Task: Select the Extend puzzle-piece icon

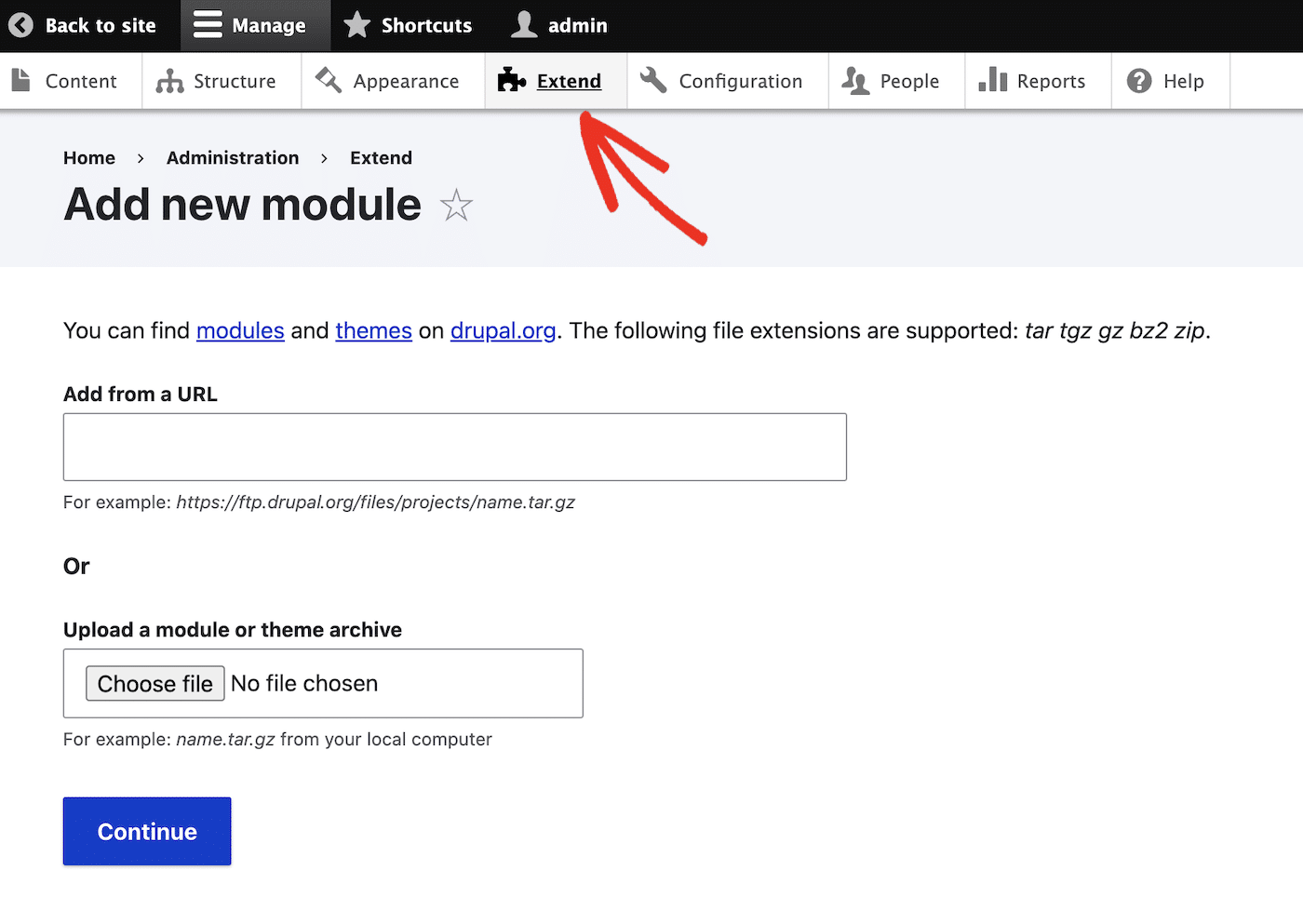Action: click(511, 81)
